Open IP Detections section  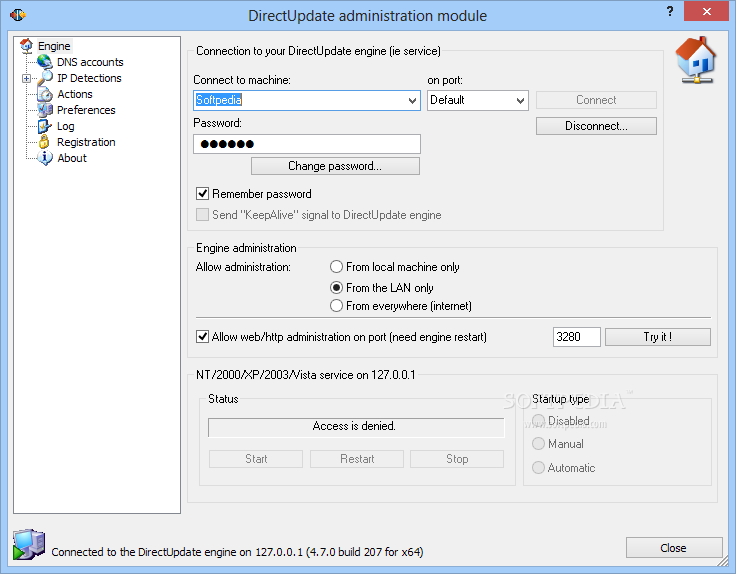[x=89, y=78]
